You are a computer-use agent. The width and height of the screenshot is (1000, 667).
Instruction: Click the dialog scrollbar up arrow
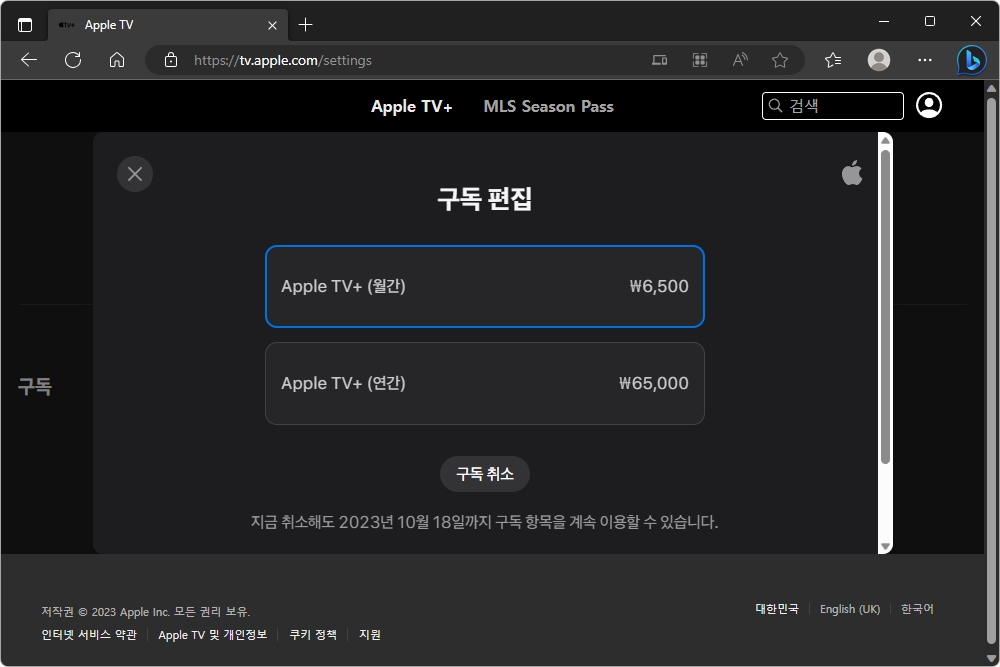click(885, 140)
